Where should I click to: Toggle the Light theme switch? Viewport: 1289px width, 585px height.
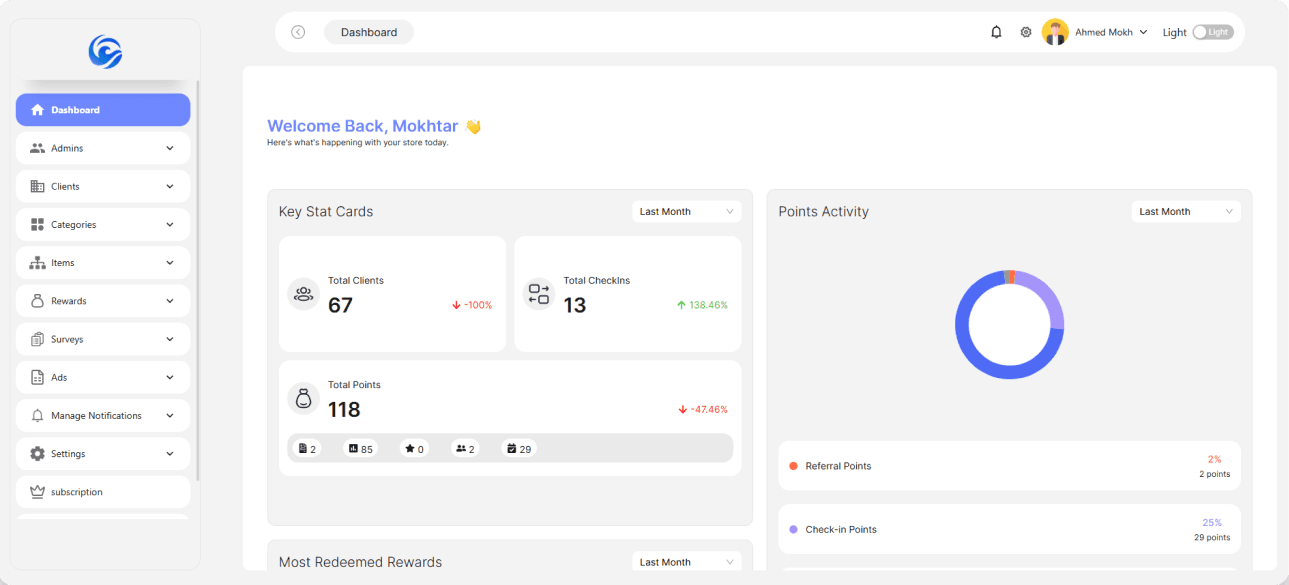coord(1212,31)
